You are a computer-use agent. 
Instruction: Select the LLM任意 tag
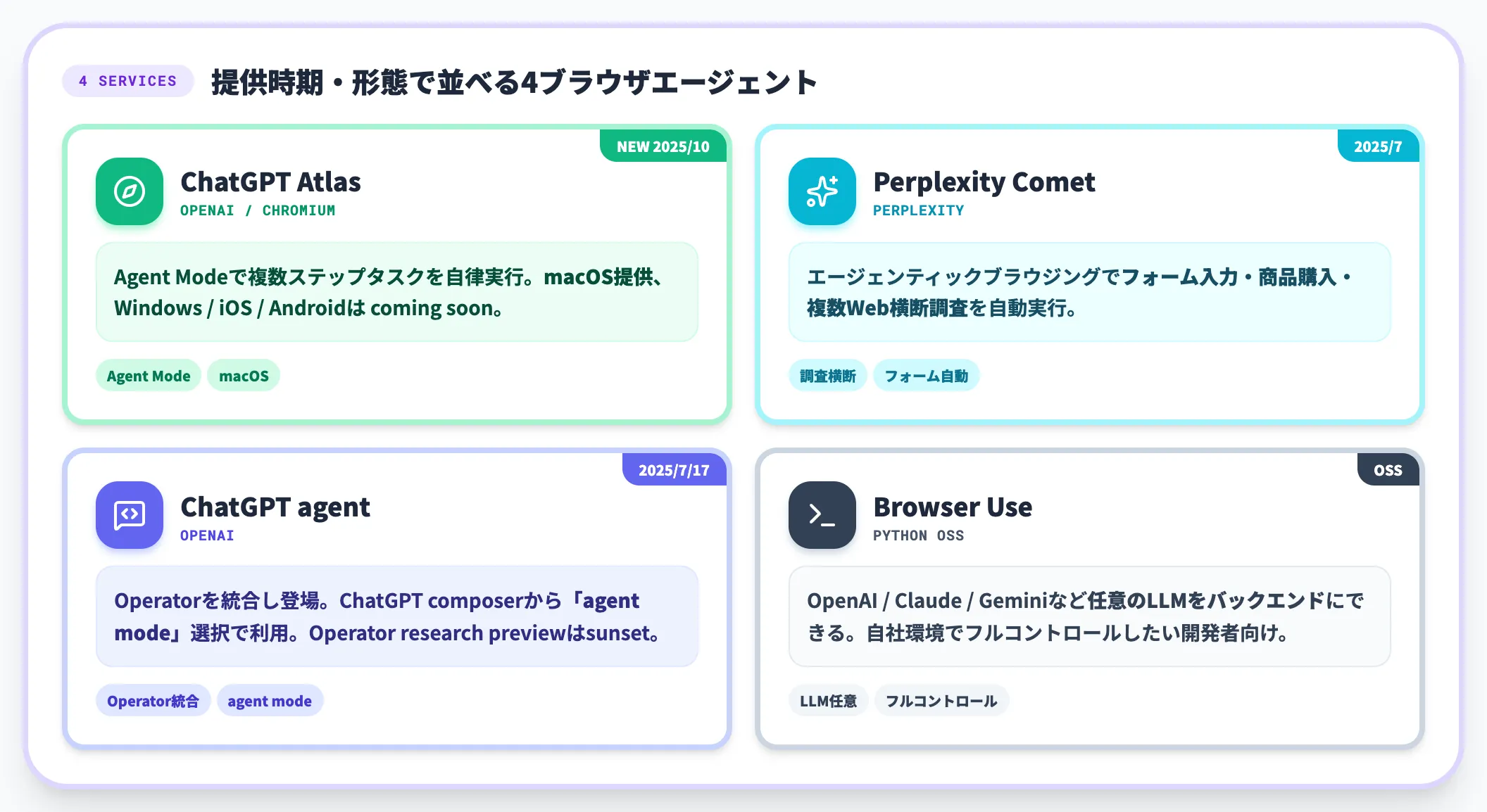coord(828,701)
